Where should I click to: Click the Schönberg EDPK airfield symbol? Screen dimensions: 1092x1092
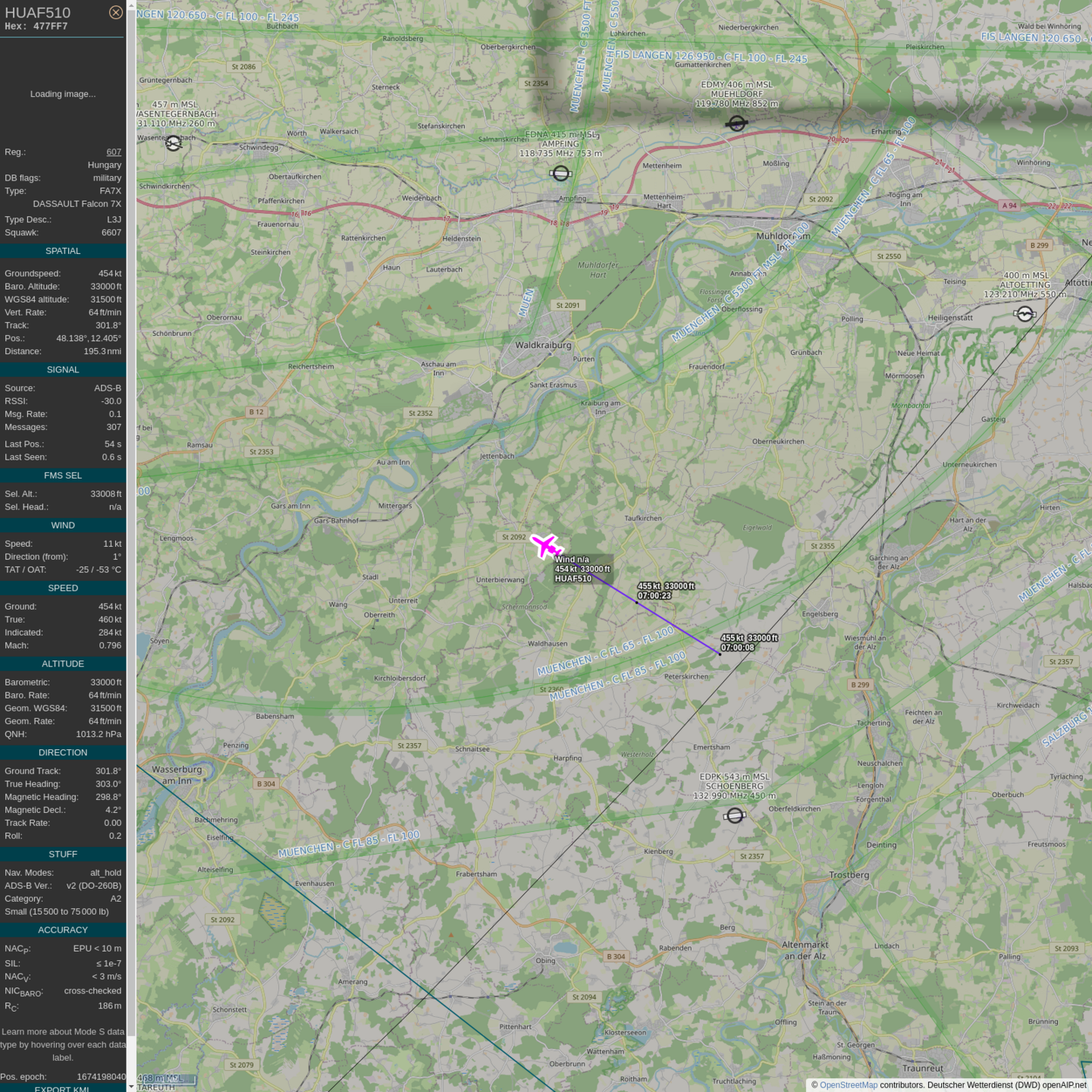pyautogui.click(x=734, y=815)
